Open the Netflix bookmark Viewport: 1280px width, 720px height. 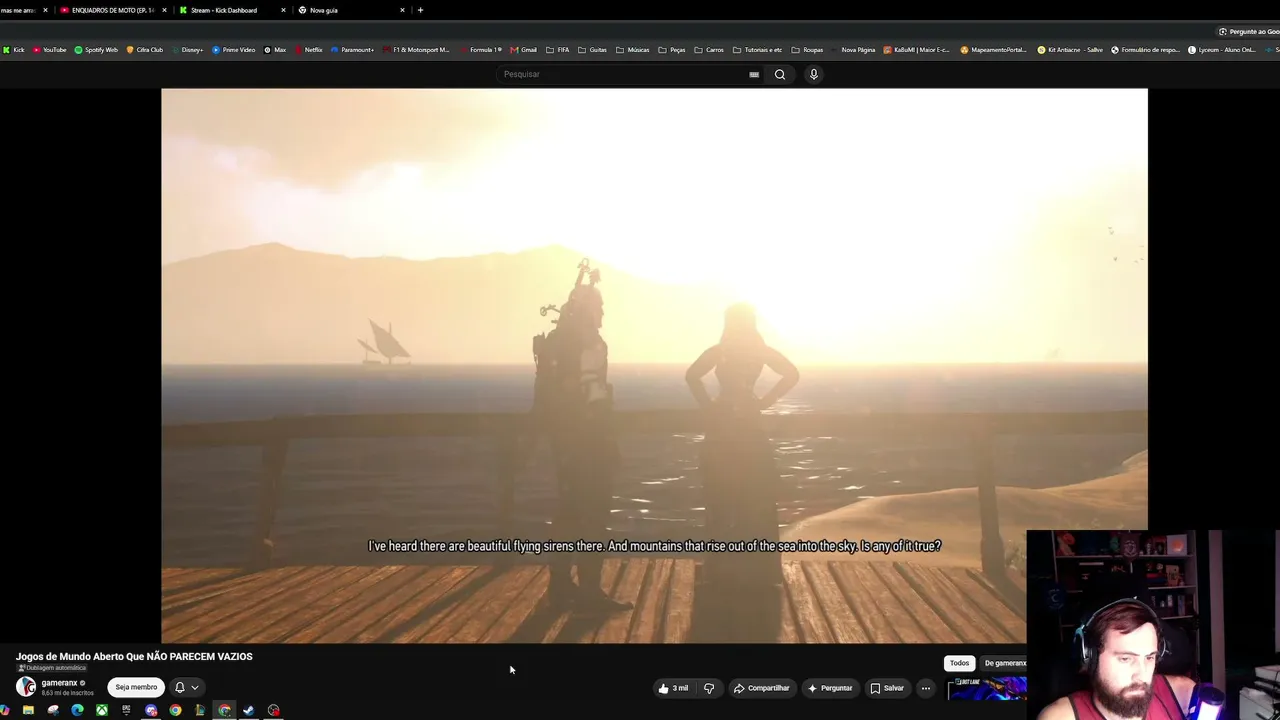pyautogui.click(x=309, y=50)
